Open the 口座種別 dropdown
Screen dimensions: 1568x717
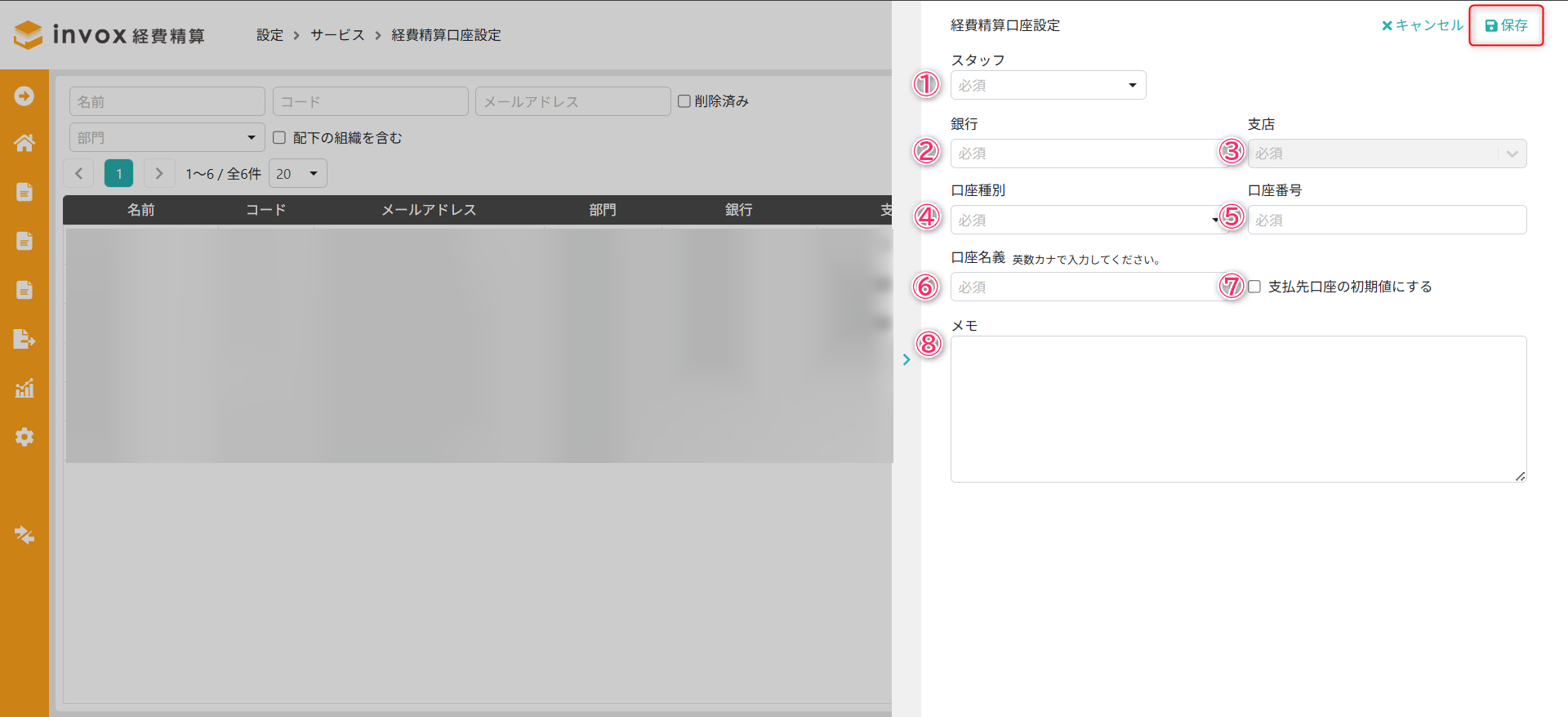point(1085,220)
